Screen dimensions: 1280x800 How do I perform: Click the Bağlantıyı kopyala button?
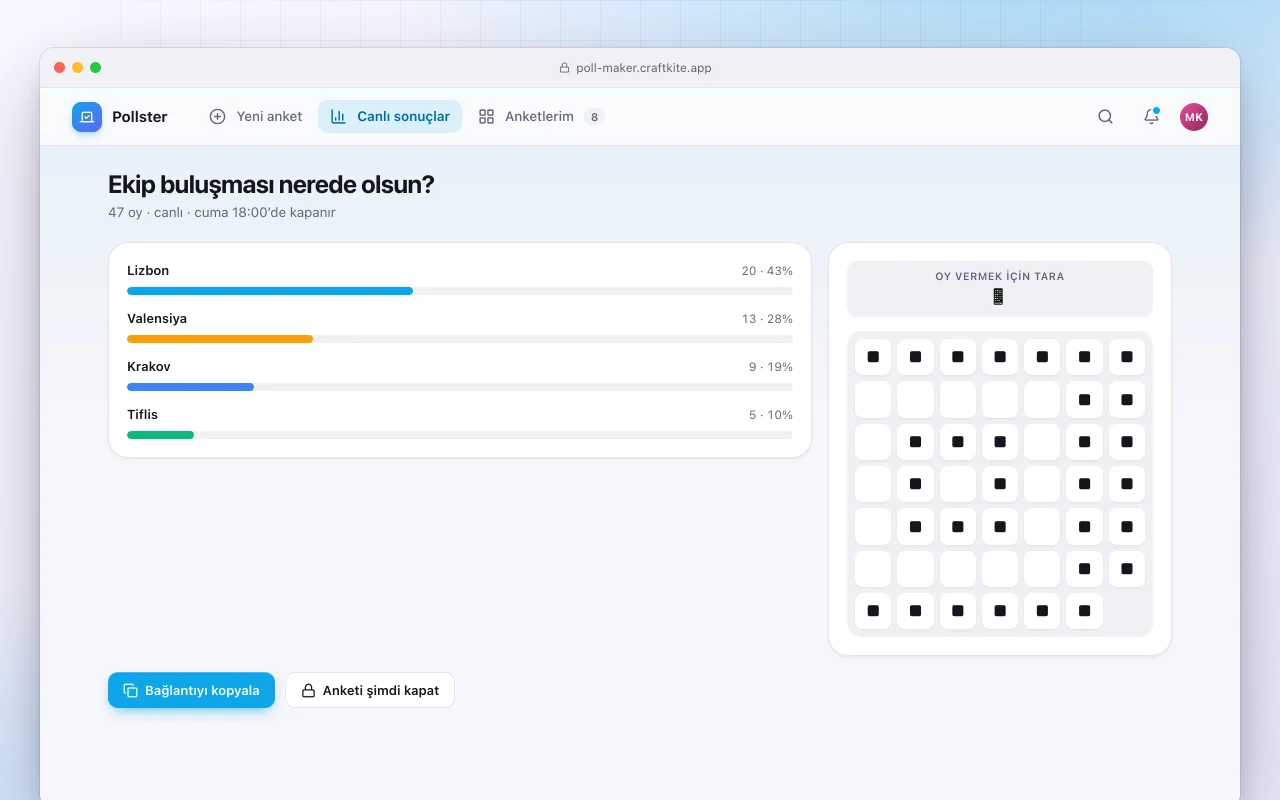[x=191, y=690]
